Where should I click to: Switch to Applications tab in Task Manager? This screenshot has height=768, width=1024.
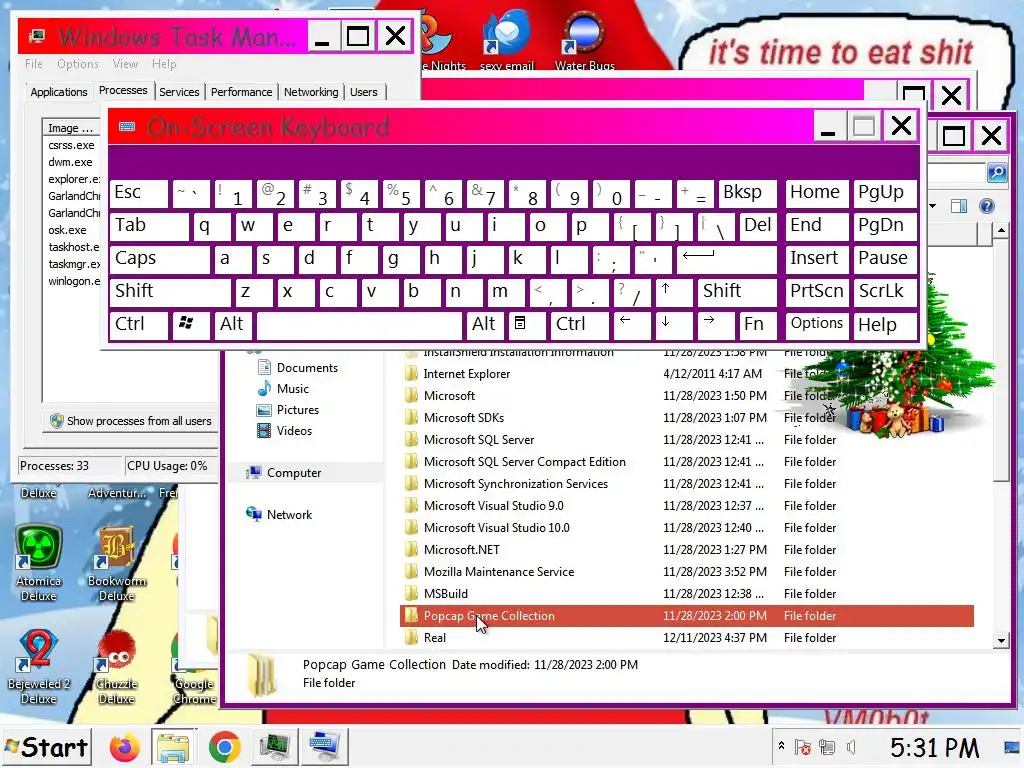point(59,92)
